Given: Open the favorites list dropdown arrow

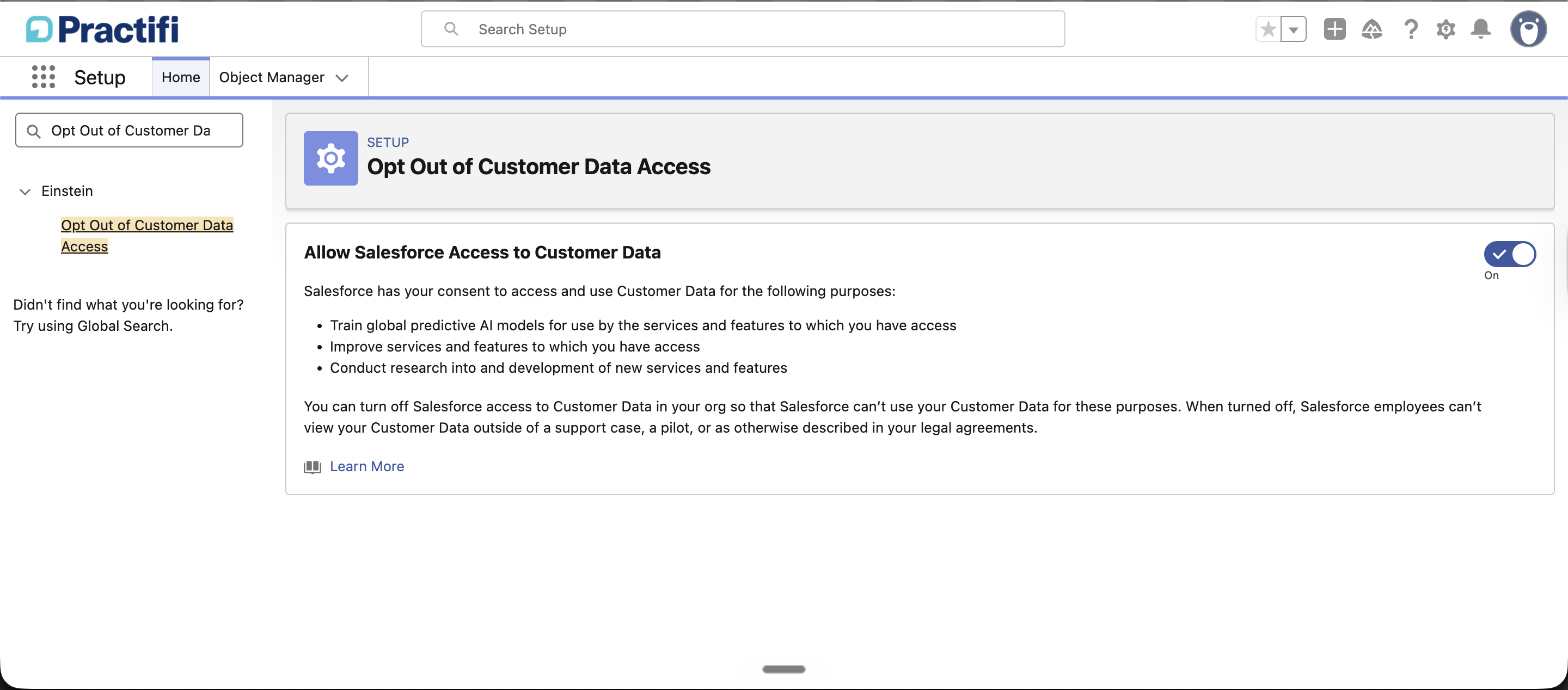Looking at the screenshot, I should [1294, 29].
